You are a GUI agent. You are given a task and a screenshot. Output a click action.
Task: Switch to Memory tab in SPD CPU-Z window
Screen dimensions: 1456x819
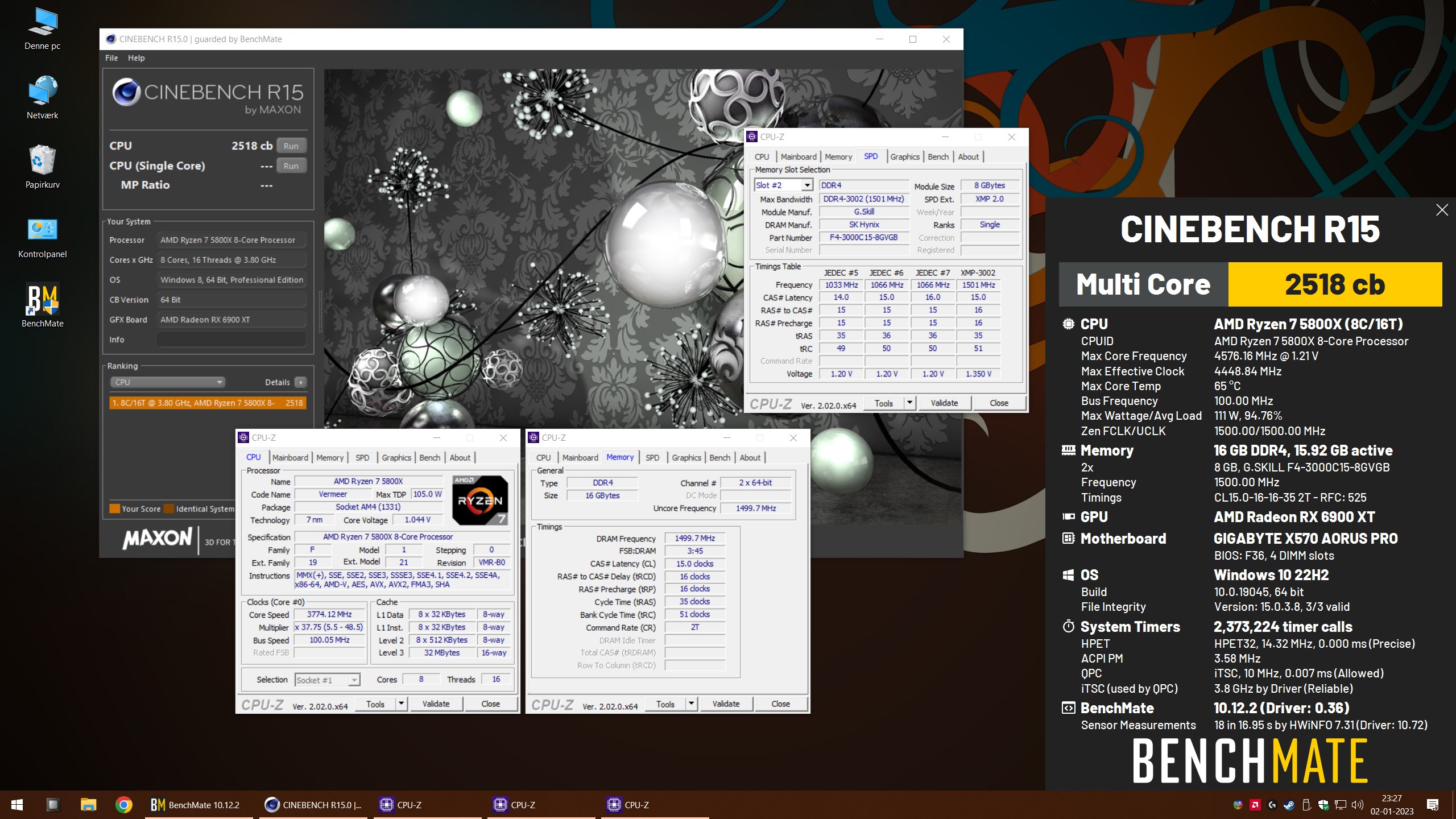tap(838, 157)
